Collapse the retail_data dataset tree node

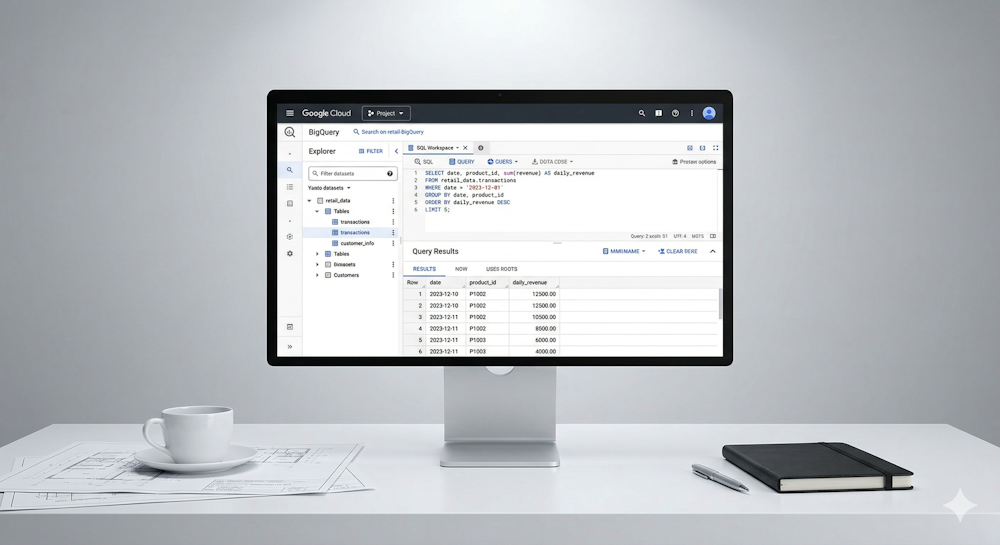(x=309, y=201)
